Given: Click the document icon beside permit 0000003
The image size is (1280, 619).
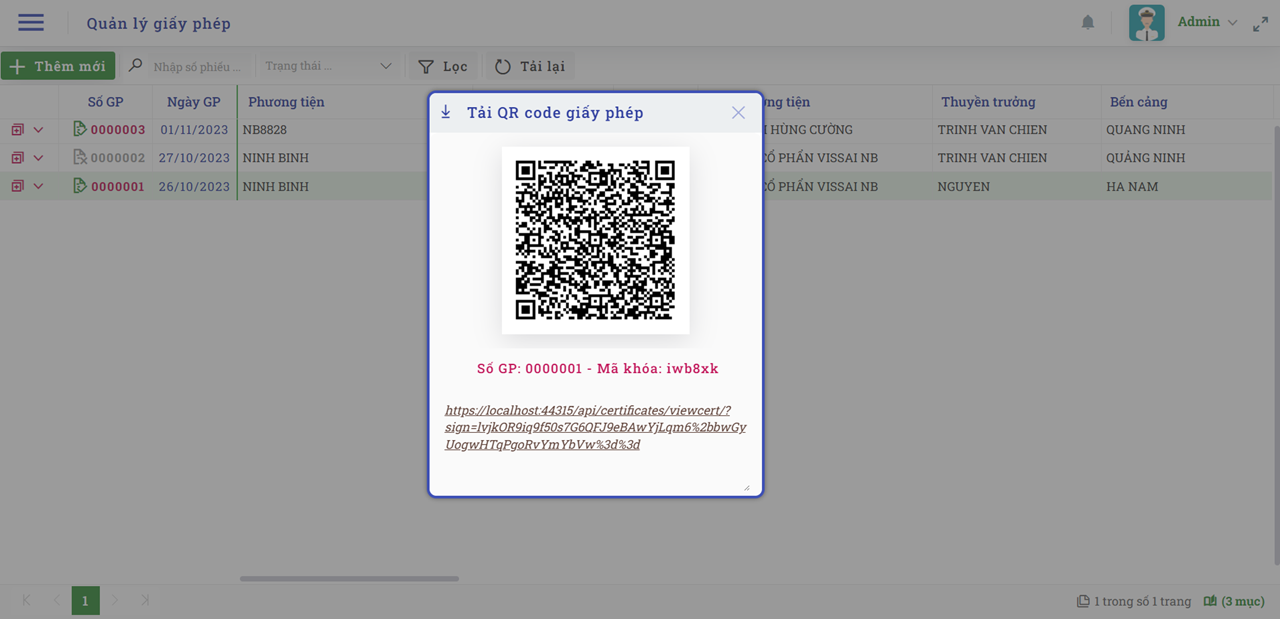Looking at the screenshot, I should (x=80, y=129).
